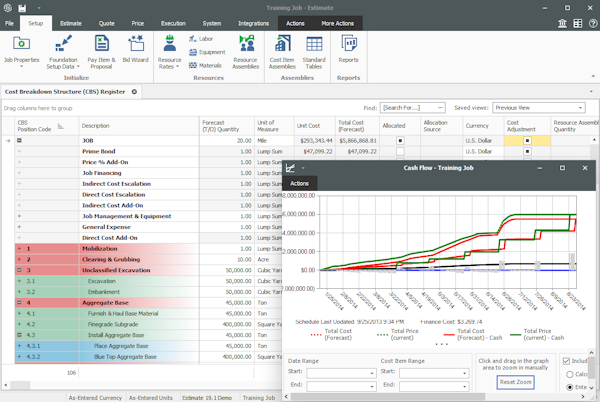Click the Cash Flow options vertical scrollbar

pos(592,366)
